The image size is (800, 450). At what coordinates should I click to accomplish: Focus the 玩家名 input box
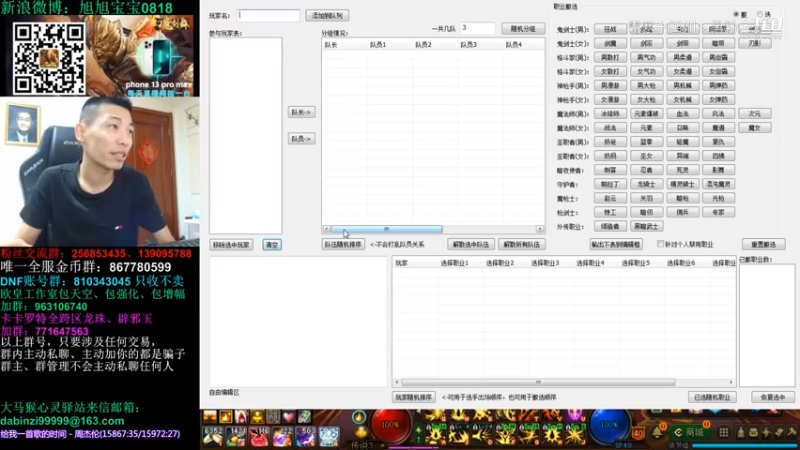[x=268, y=15]
